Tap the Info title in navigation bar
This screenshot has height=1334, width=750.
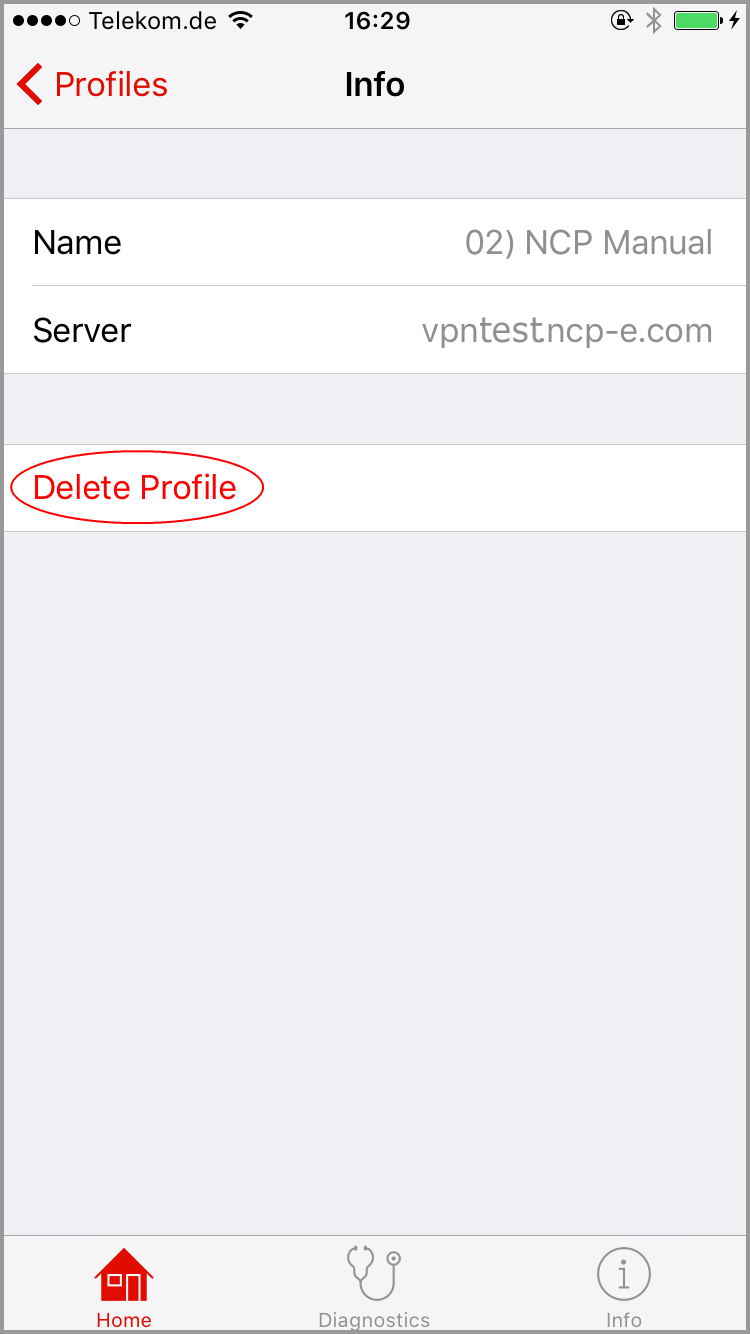point(375,85)
